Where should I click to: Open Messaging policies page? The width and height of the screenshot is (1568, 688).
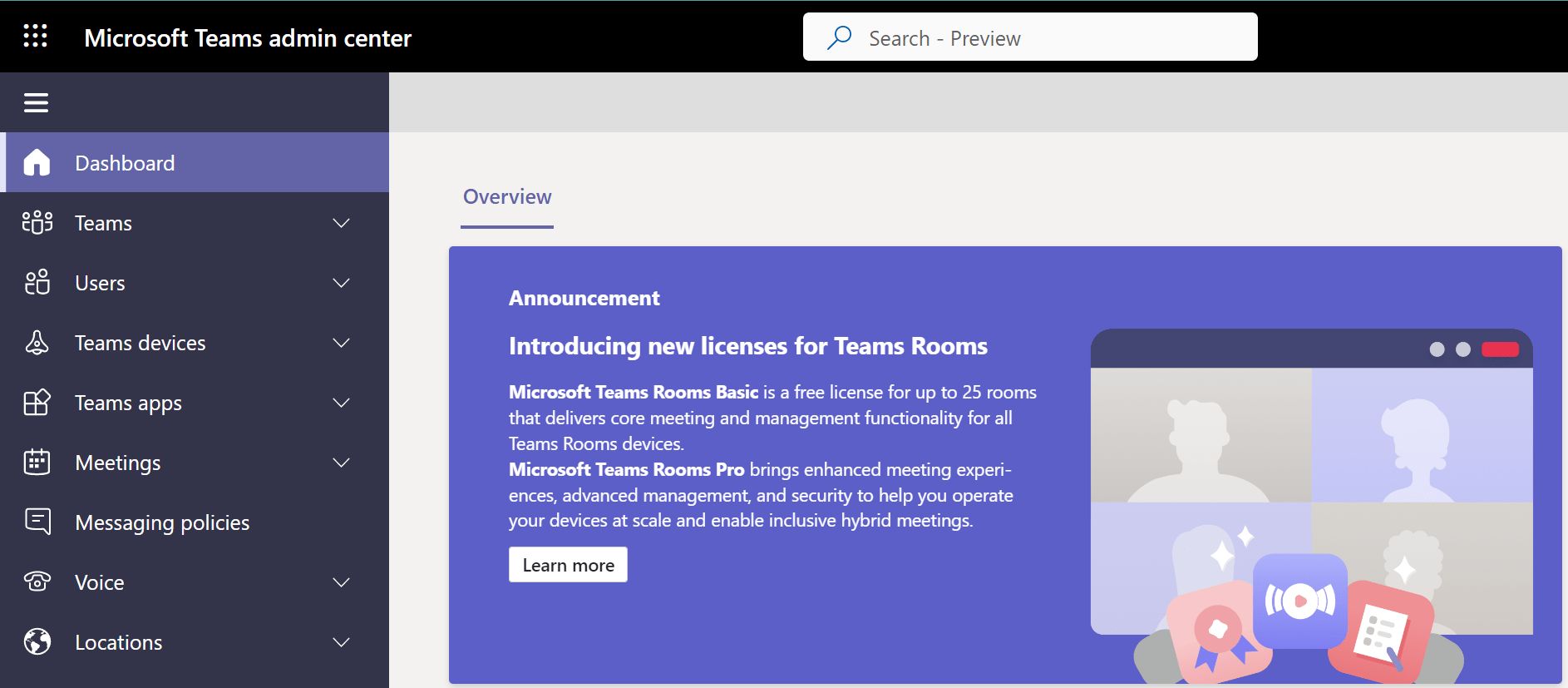[195, 522]
